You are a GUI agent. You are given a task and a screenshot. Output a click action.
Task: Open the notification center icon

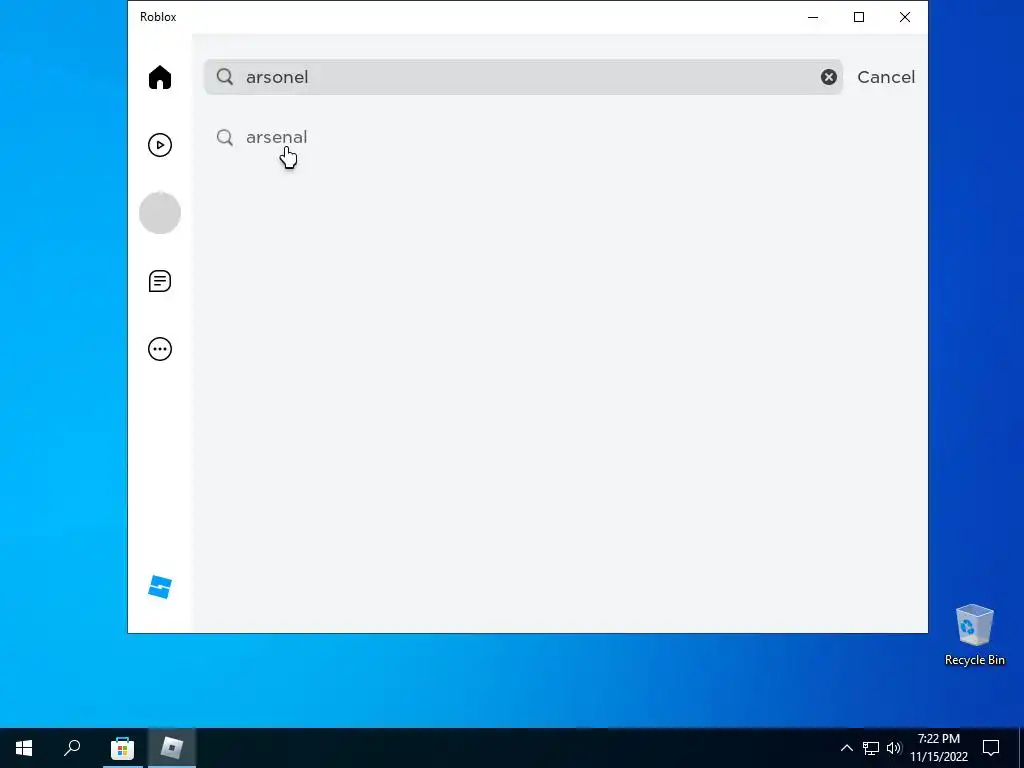991,748
